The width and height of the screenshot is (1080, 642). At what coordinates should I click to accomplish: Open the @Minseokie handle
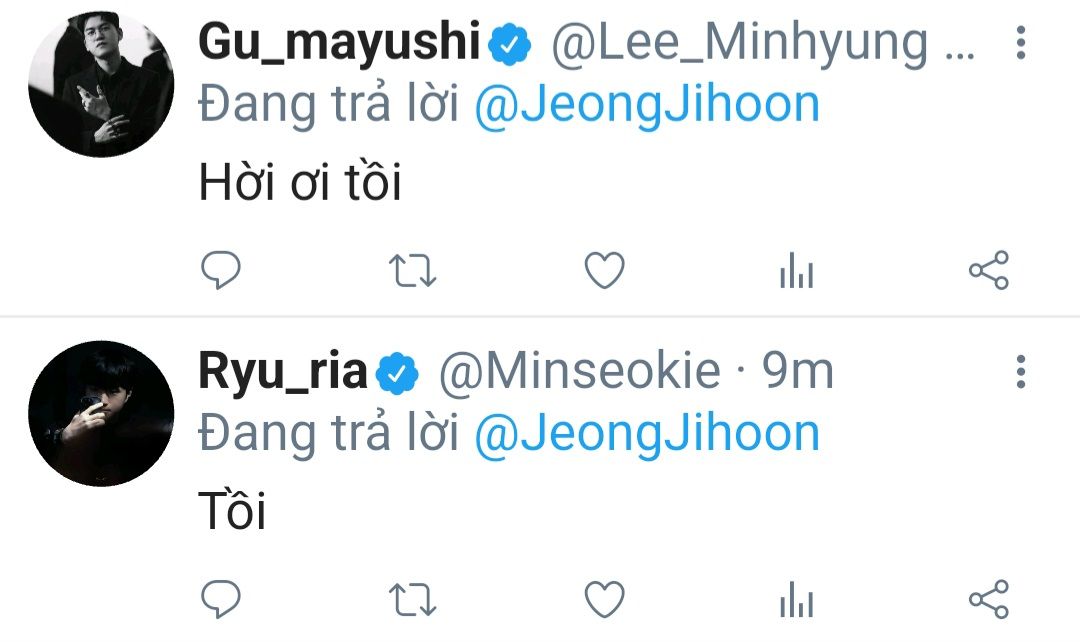point(580,372)
